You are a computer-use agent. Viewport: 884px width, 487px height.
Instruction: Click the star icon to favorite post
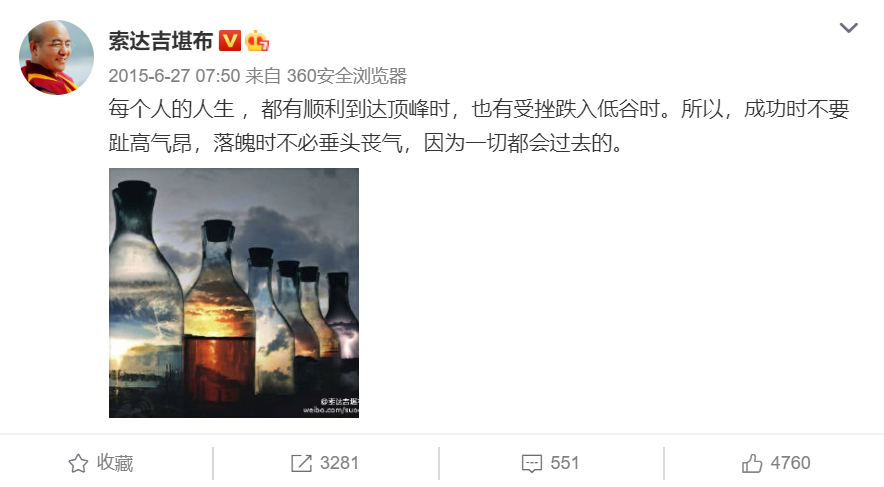pyautogui.click(x=78, y=463)
